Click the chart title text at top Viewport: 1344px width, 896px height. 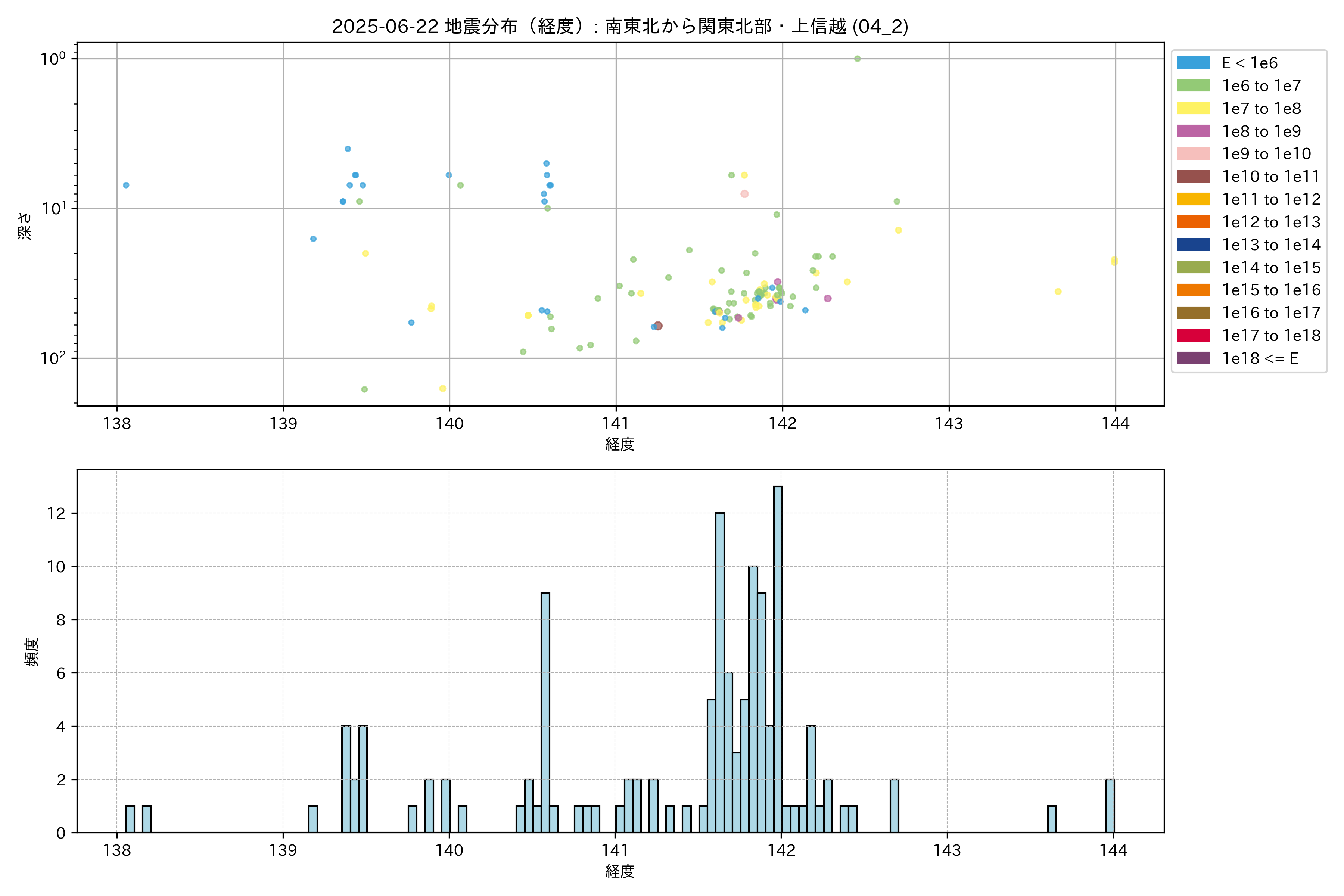point(620,26)
